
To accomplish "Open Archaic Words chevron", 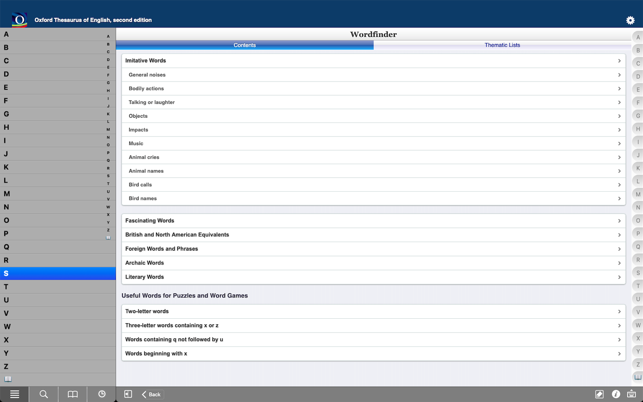I will [619, 263].
